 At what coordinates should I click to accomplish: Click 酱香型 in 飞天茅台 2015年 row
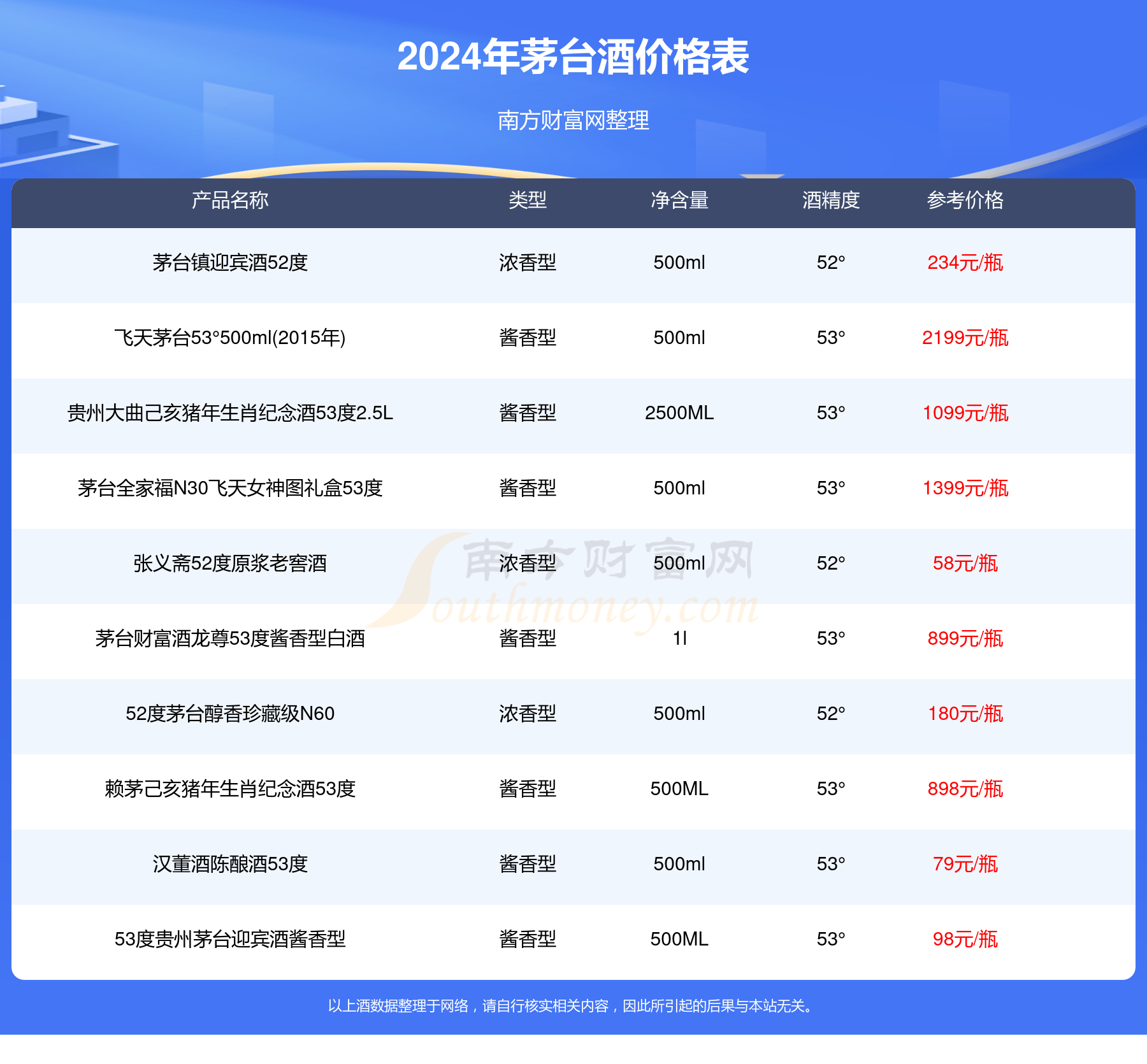tap(528, 338)
